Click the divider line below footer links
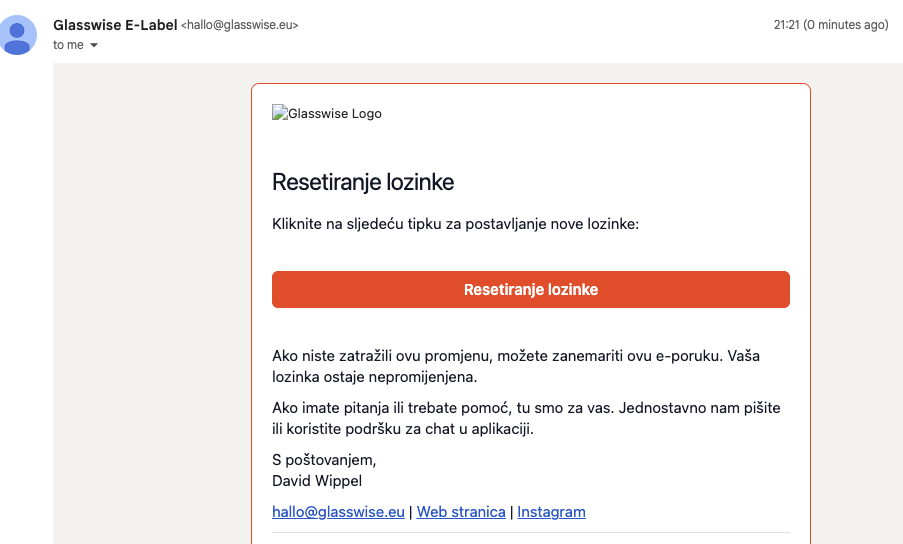Viewport: 903px width, 544px height. [x=530, y=533]
